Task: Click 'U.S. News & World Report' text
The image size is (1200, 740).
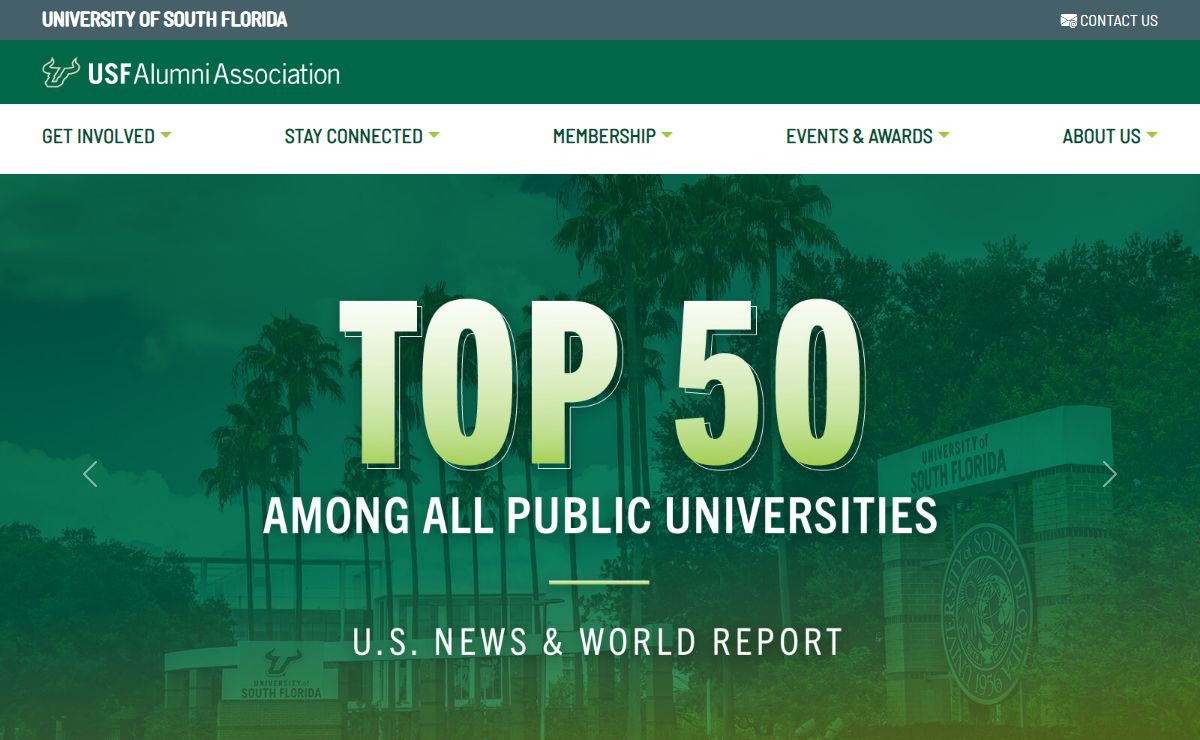Action: click(599, 642)
